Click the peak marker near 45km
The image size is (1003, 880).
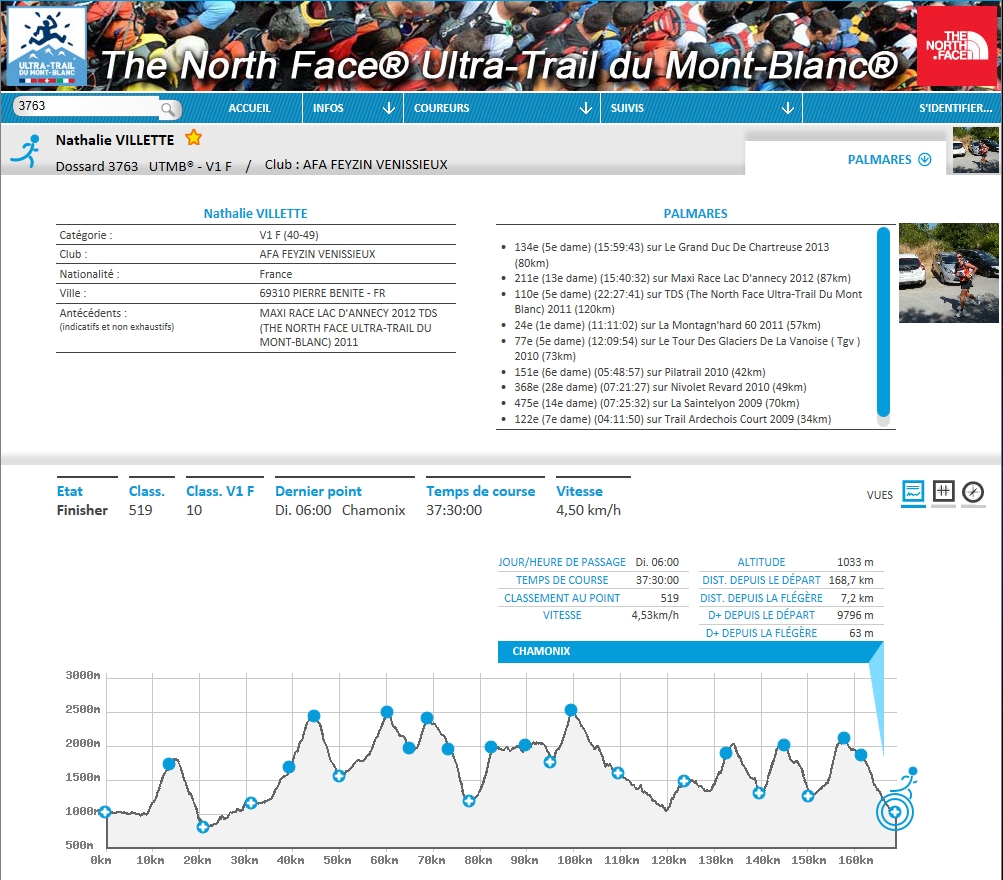[313, 716]
